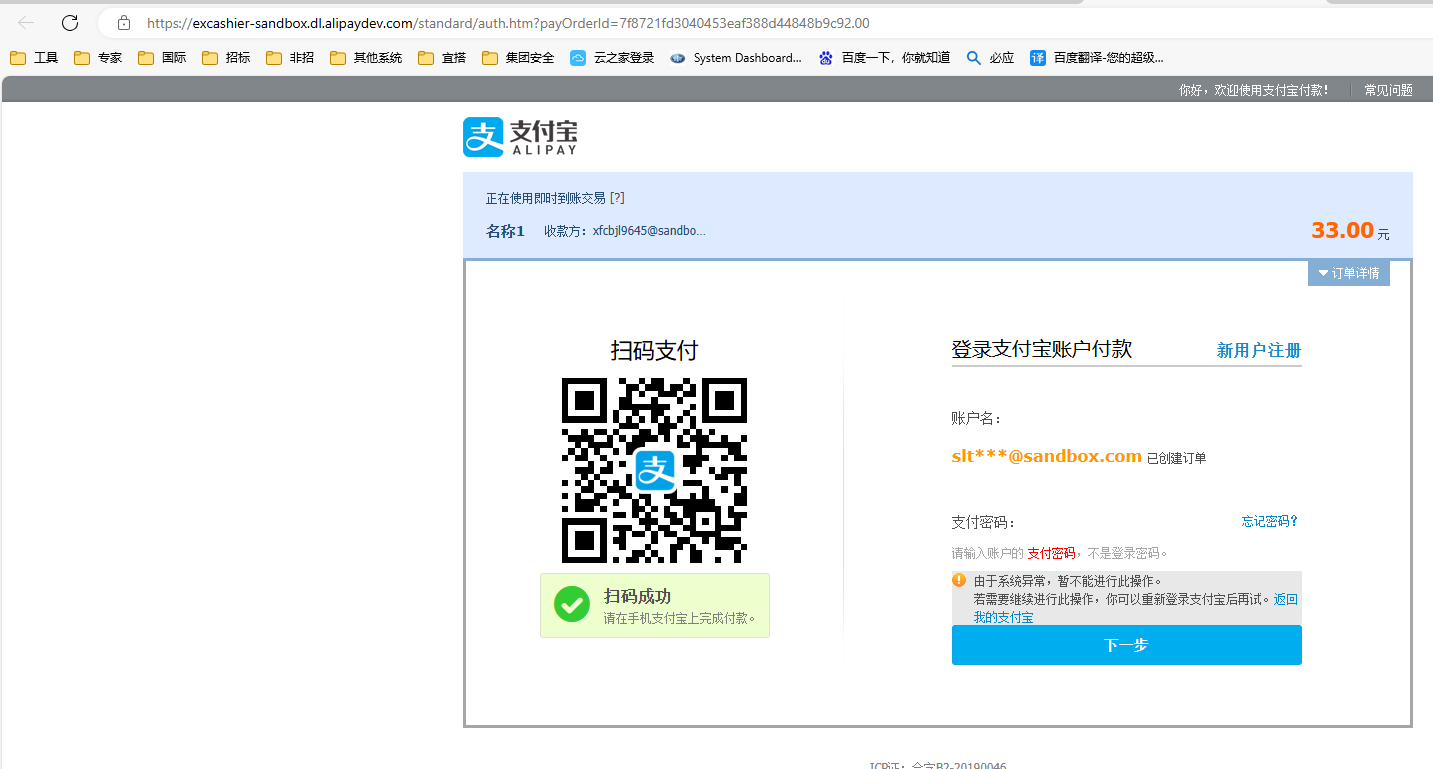The width and height of the screenshot is (1433, 769).
Task: Click the orange warning icon
Action: tap(959, 580)
